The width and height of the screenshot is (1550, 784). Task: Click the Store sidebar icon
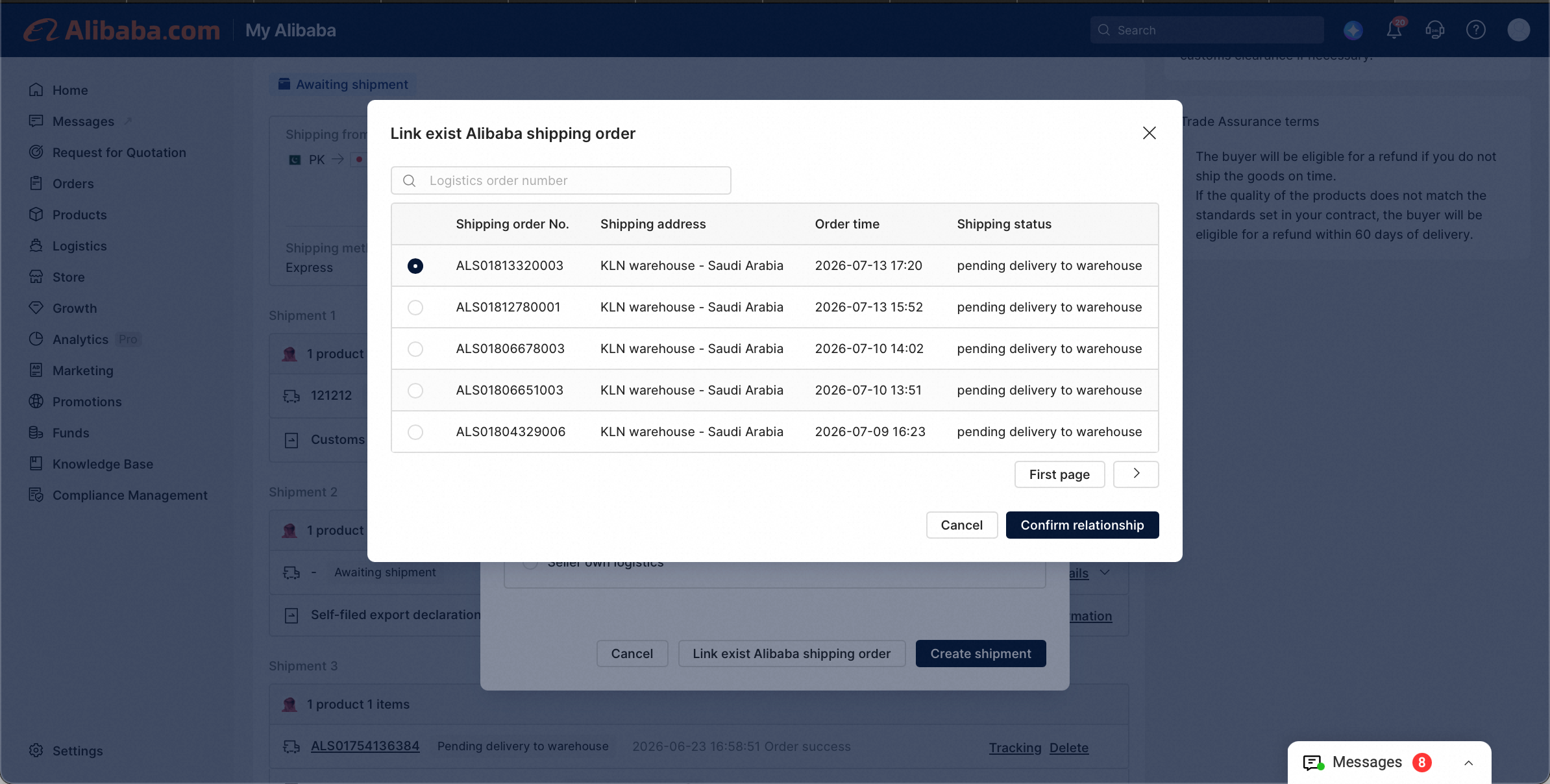pyautogui.click(x=36, y=276)
